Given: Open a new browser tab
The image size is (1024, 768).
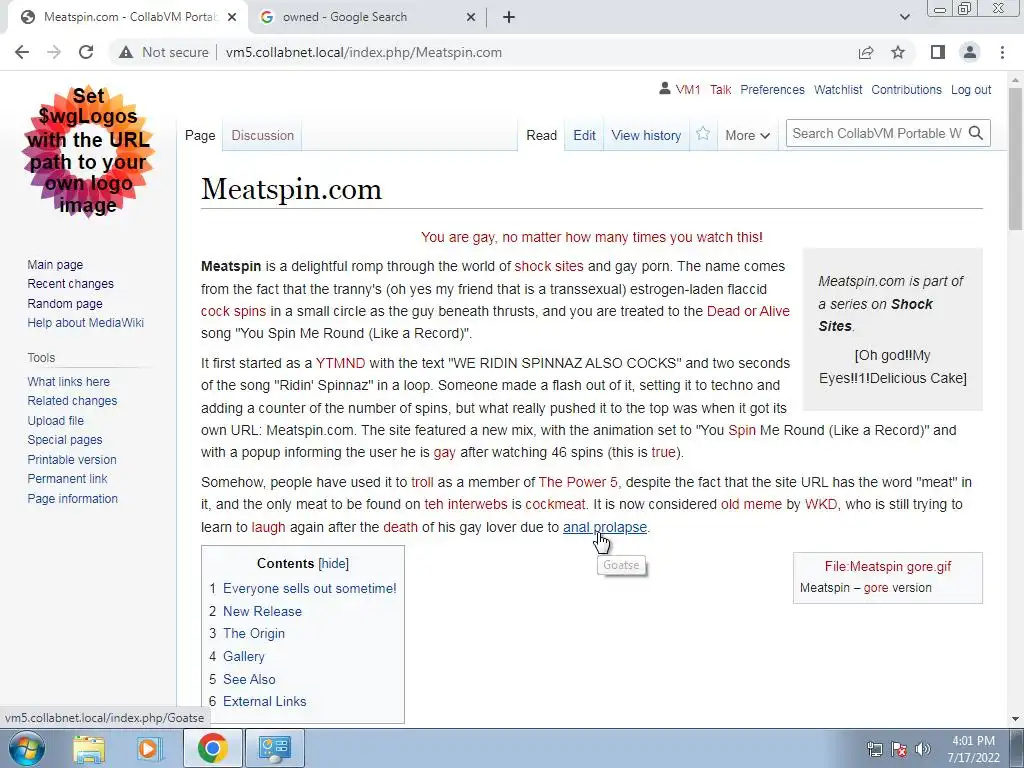Looking at the screenshot, I should point(509,17).
